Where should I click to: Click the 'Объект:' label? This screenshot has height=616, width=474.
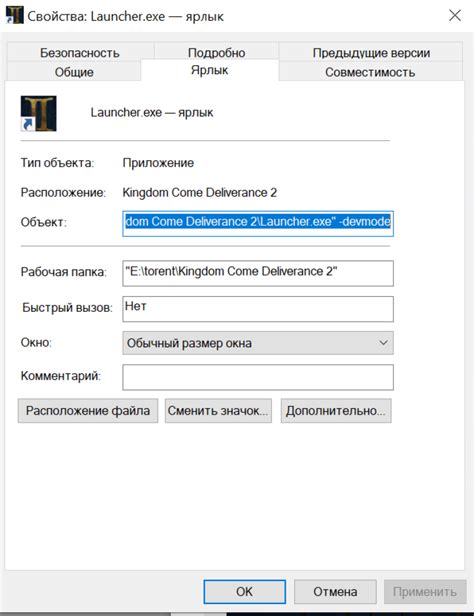tap(44, 222)
